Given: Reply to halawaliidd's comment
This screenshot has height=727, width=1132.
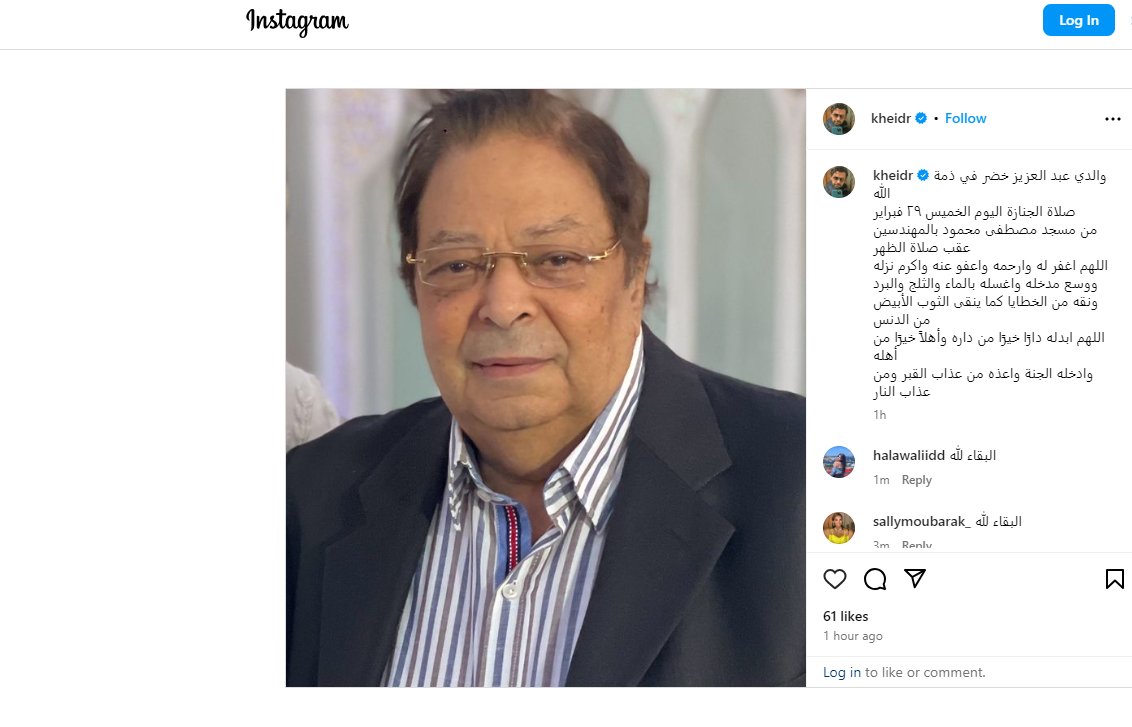Looking at the screenshot, I should point(917,480).
